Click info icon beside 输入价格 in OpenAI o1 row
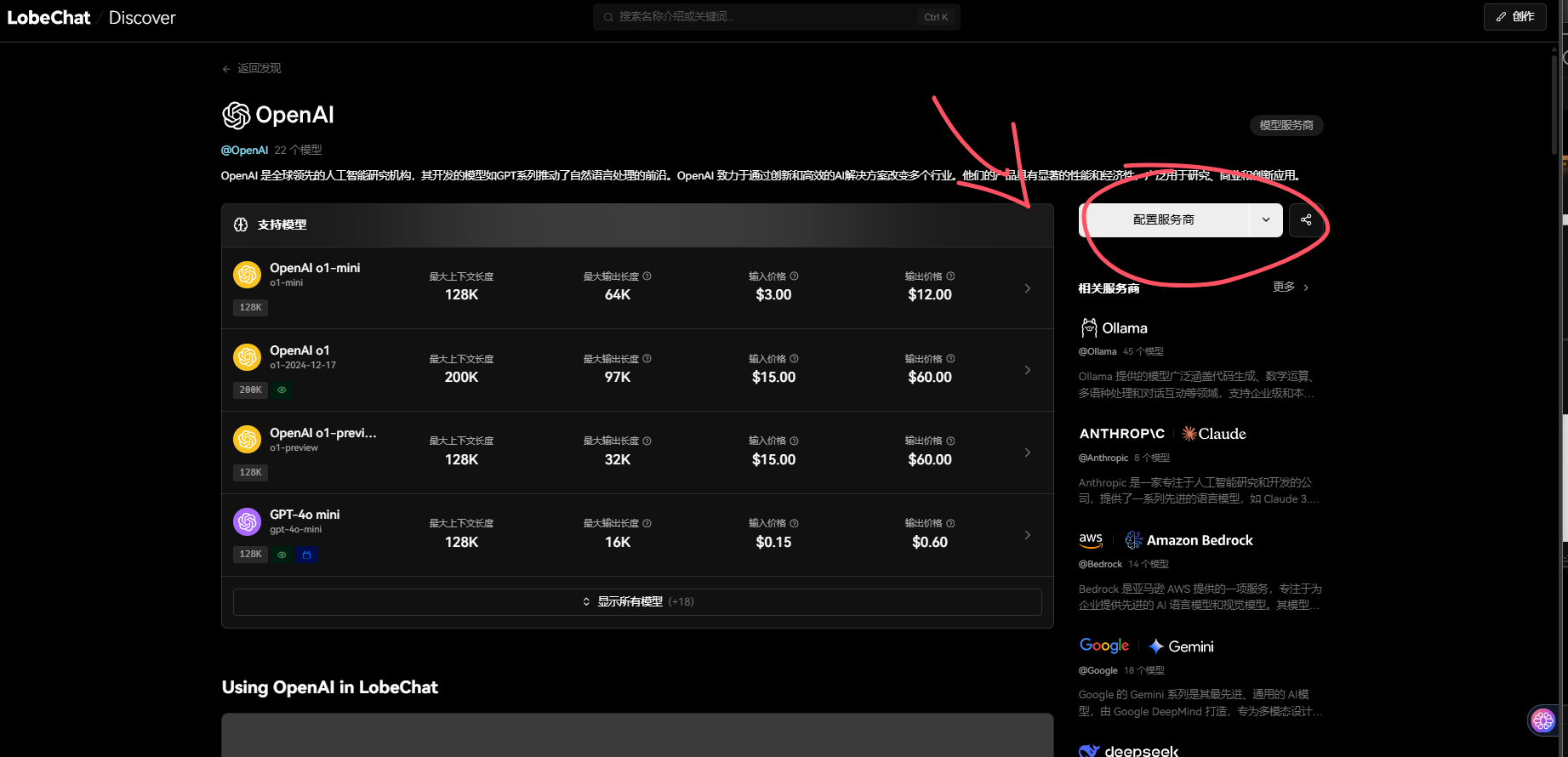Screen dimensions: 1568x757 (795, 358)
